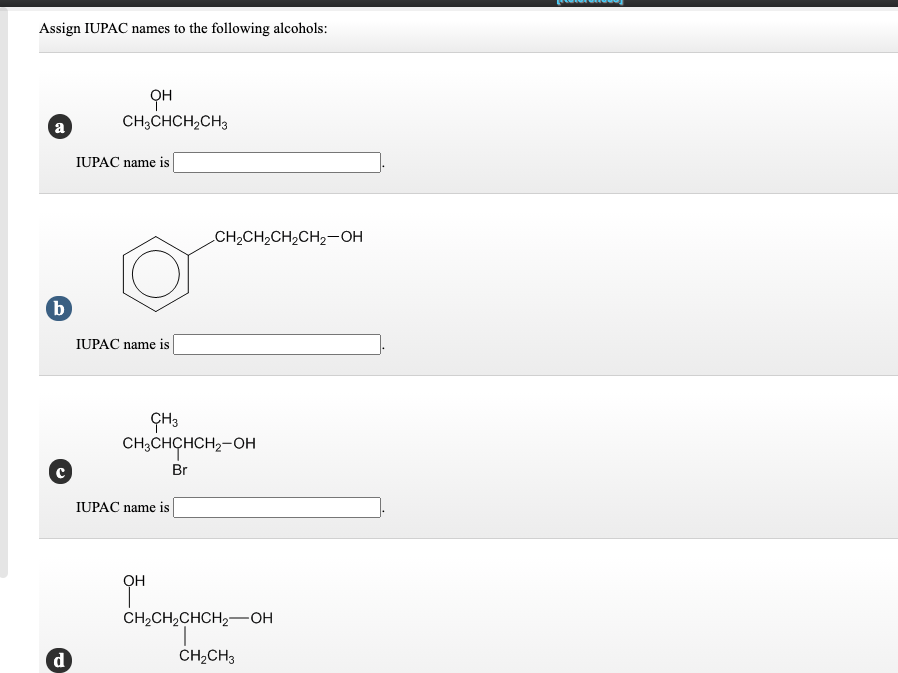Click the OH group label in part d
The image size is (898, 673).
tap(132, 580)
